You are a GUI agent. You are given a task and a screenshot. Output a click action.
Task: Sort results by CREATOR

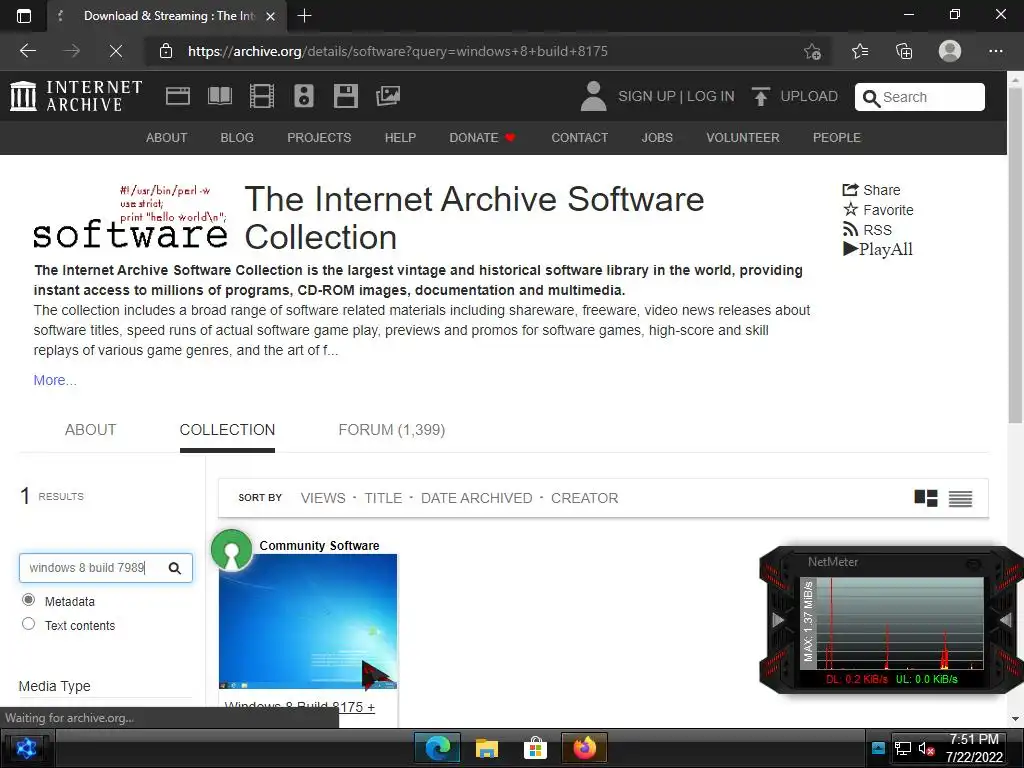(x=584, y=498)
